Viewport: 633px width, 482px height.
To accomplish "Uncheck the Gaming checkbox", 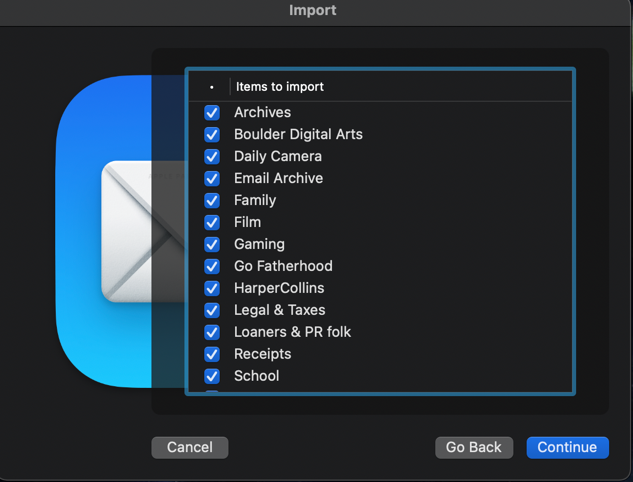I will coord(212,245).
